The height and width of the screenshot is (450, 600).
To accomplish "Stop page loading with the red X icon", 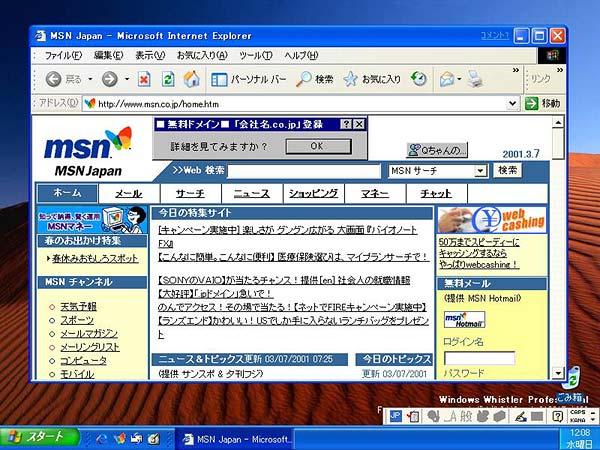I will pos(144,79).
